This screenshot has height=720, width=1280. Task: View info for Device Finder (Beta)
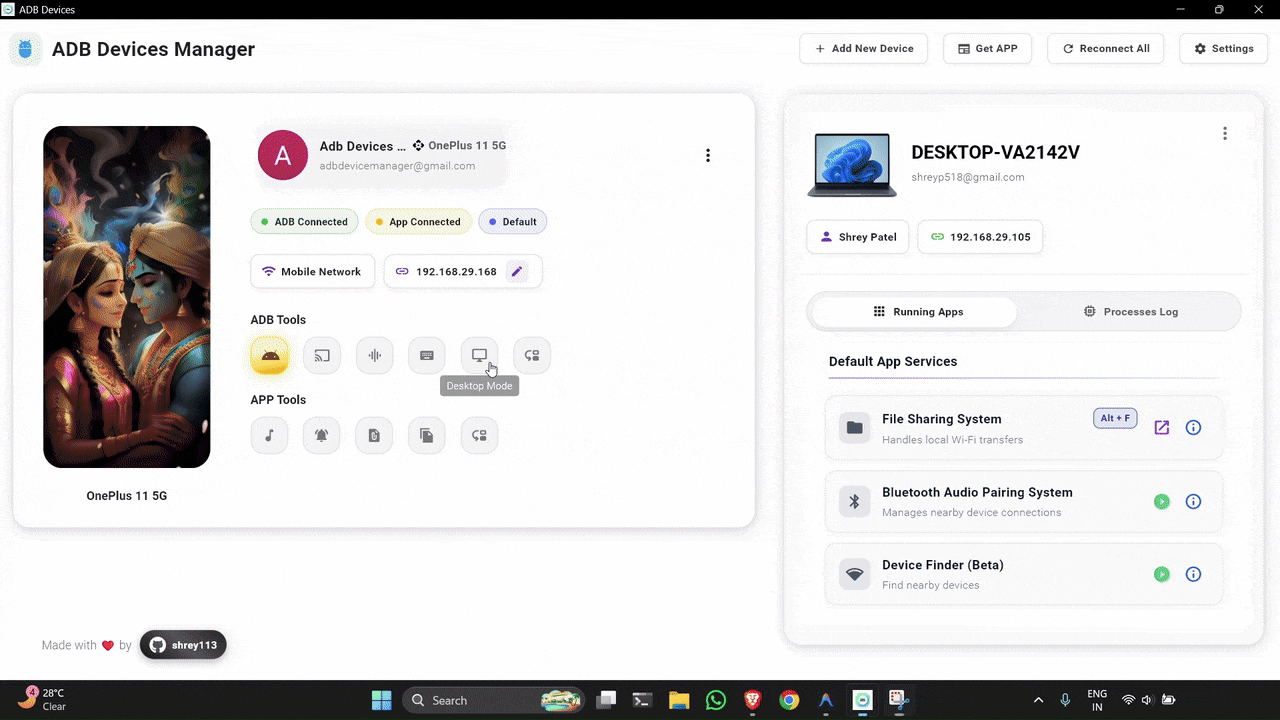1193,574
